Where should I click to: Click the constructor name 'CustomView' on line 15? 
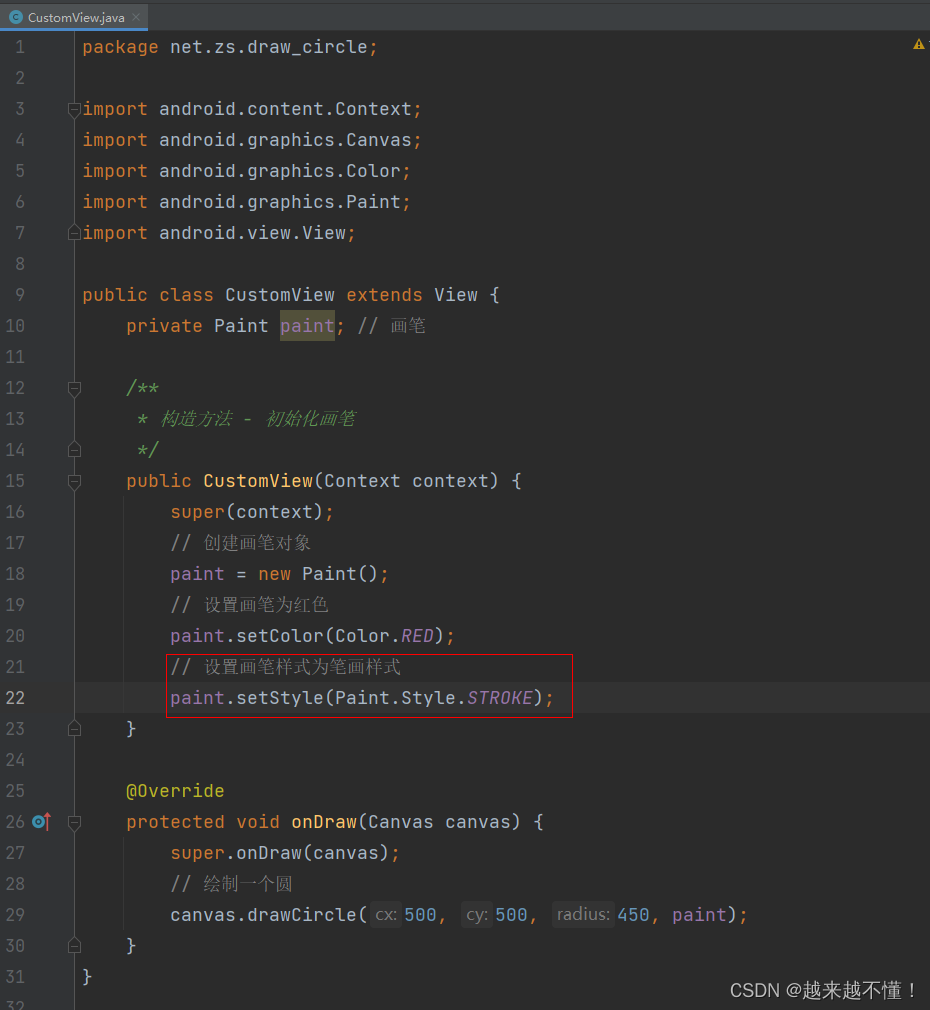[x=258, y=481]
